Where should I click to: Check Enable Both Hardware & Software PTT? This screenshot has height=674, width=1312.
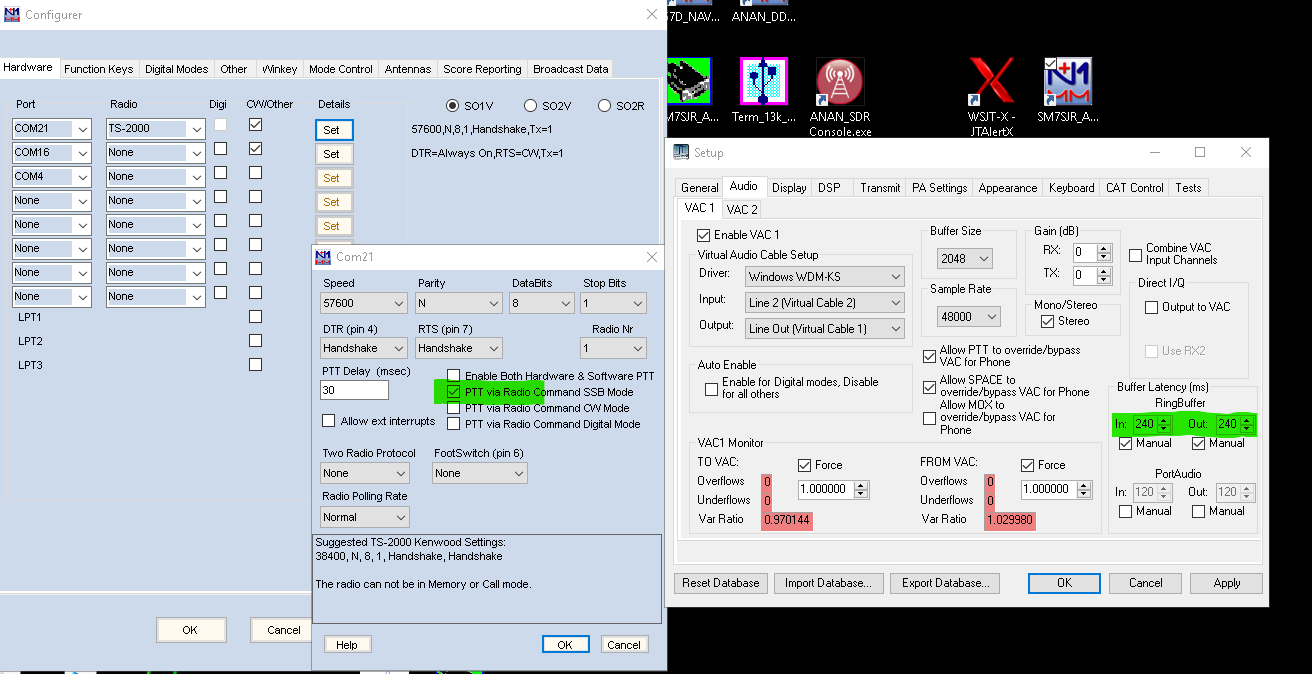pos(454,376)
